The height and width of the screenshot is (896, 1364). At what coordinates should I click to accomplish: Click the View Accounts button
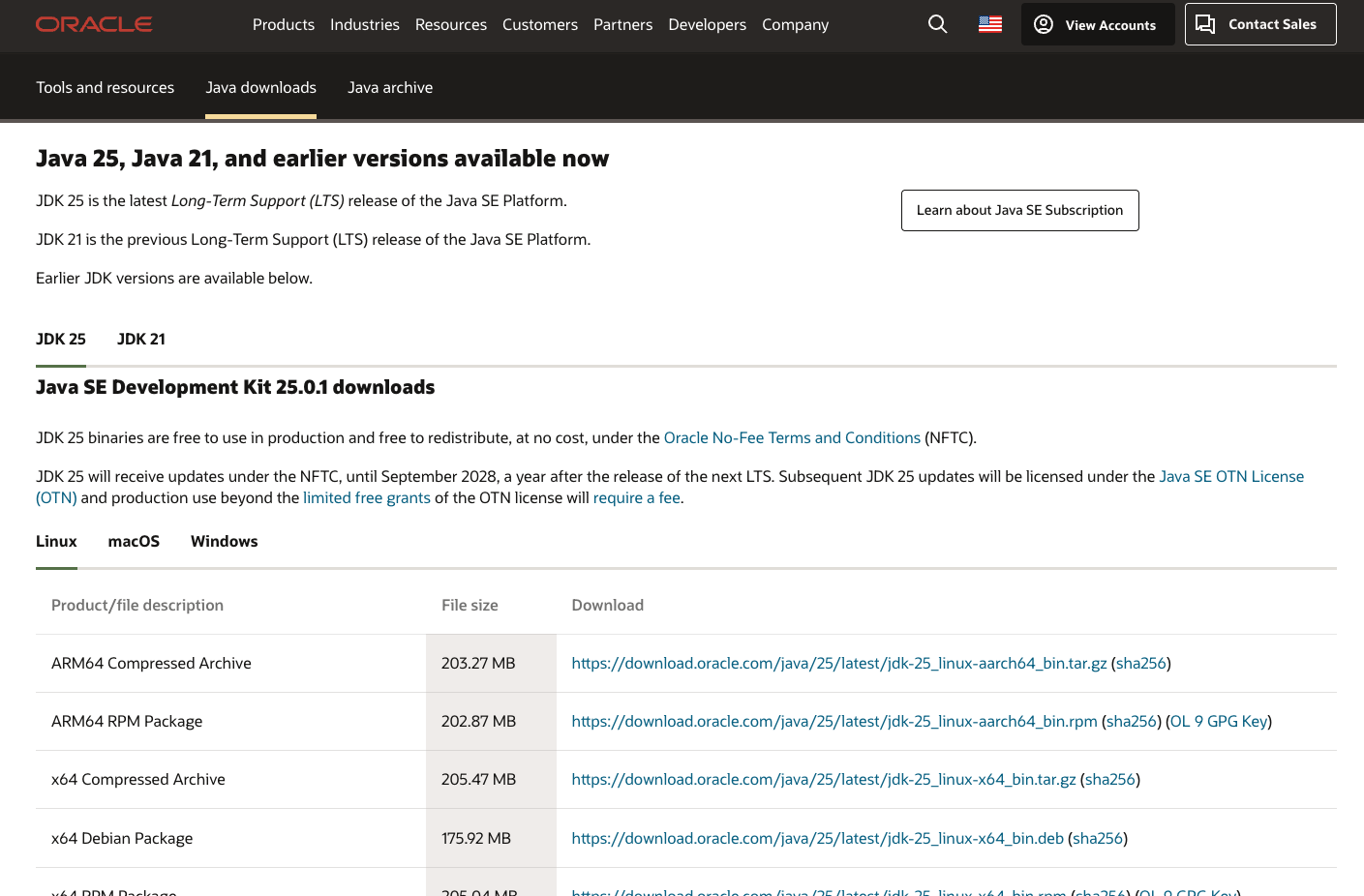click(1097, 24)
